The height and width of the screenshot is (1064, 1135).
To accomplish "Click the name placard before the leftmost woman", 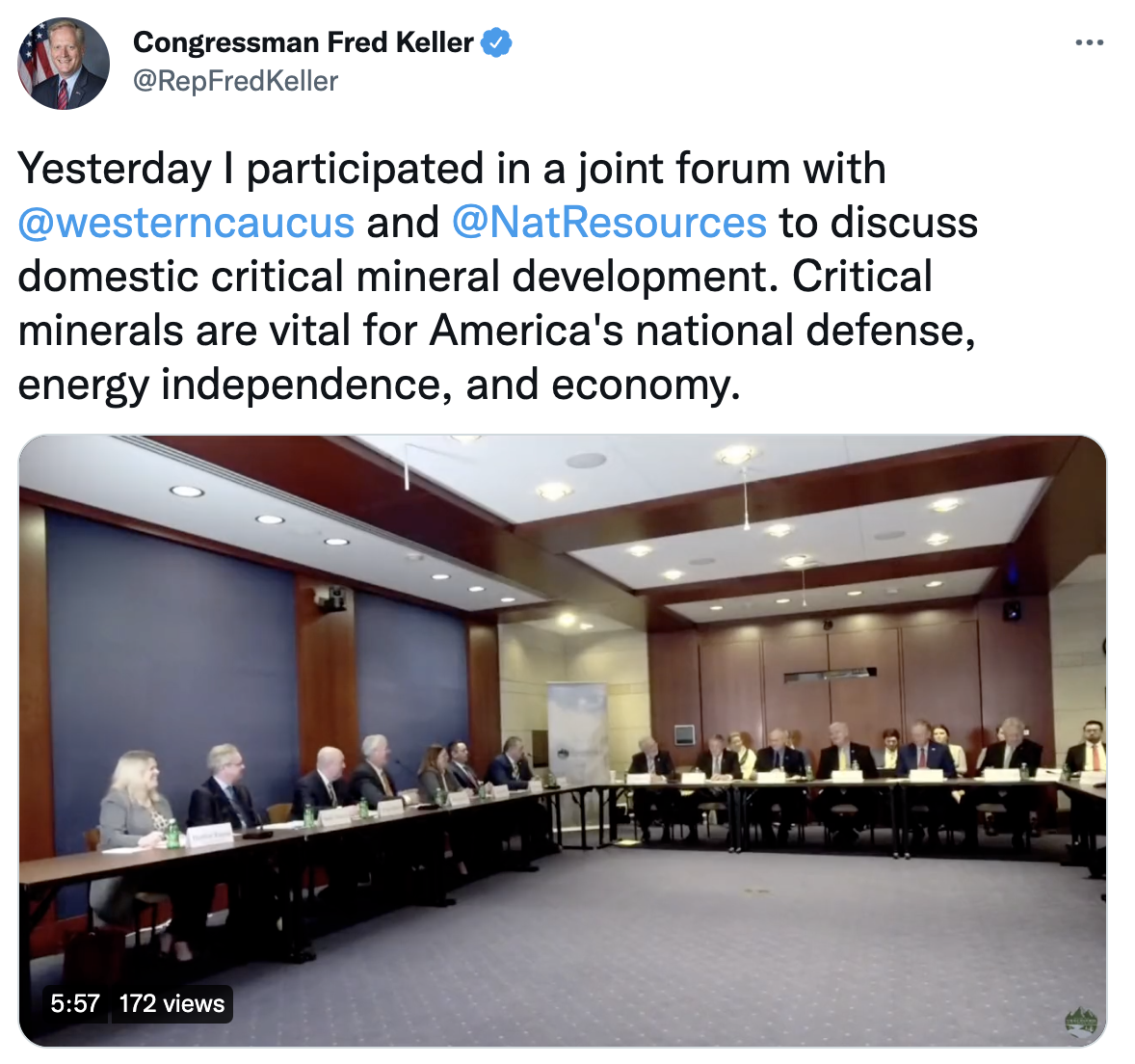I will coord(210,835).
